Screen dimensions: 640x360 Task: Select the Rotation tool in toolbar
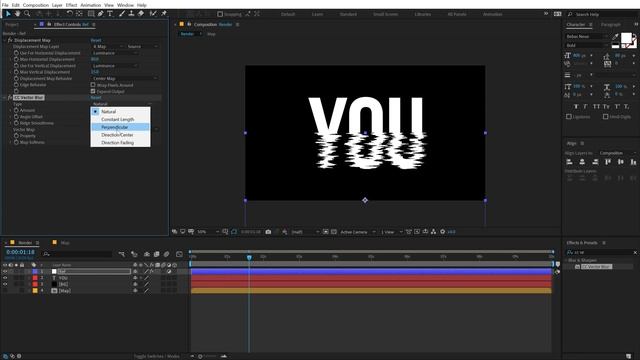69,14
